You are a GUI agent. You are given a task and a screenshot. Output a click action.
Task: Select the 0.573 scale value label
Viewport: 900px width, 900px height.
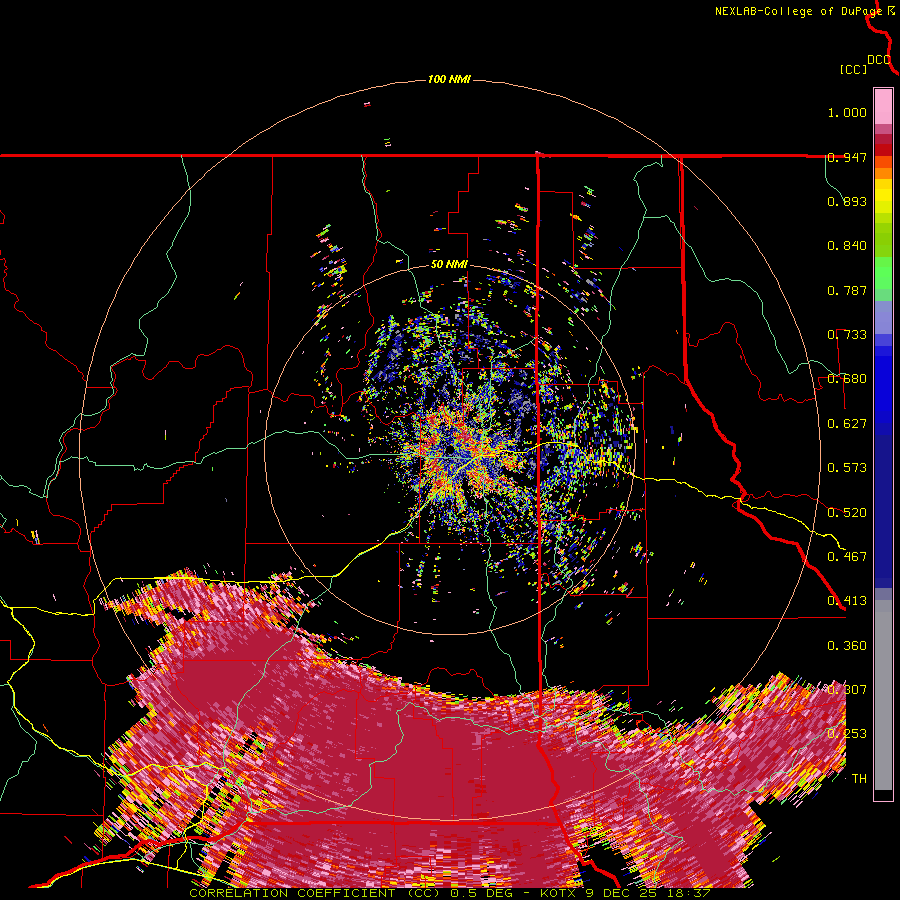point(847,468)
